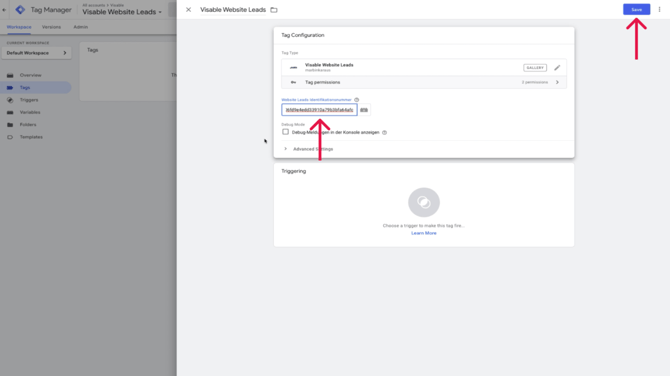Click the Templates sidebar icon
This screenshot has height=376, width=670.
(10, 137)
